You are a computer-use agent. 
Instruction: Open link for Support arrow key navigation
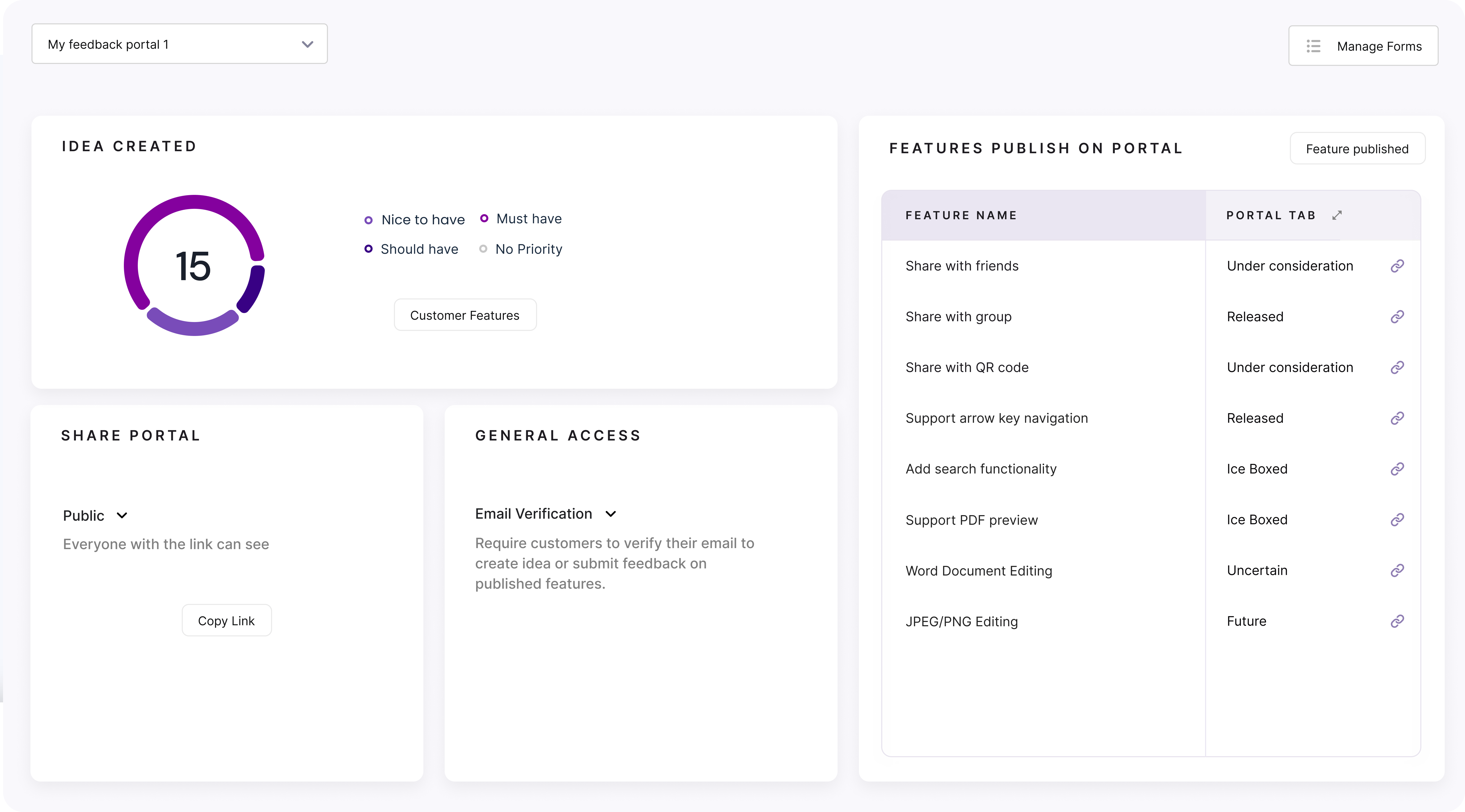(1397, 418)
